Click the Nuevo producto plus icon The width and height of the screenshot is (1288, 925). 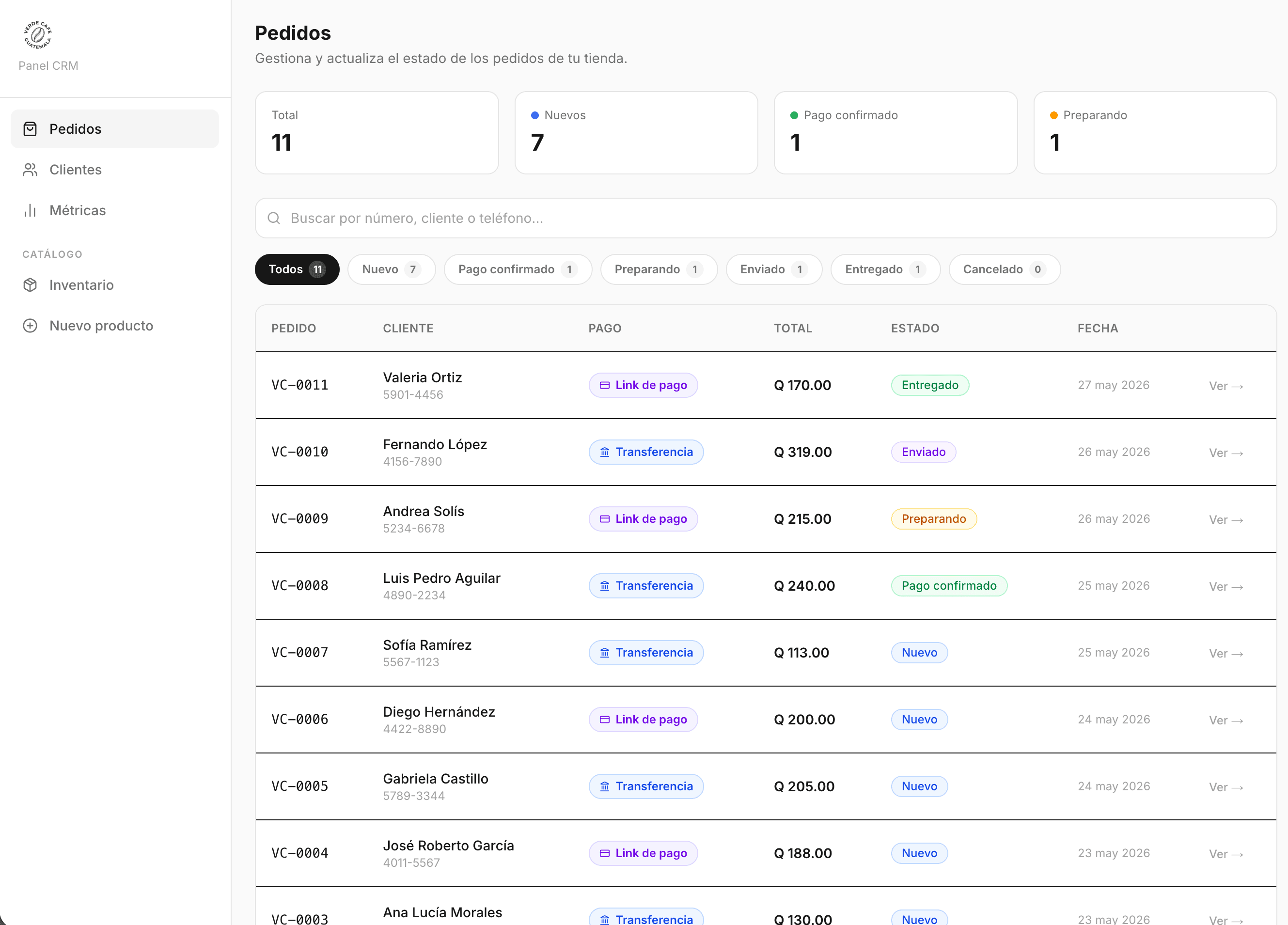click(30, 326)
